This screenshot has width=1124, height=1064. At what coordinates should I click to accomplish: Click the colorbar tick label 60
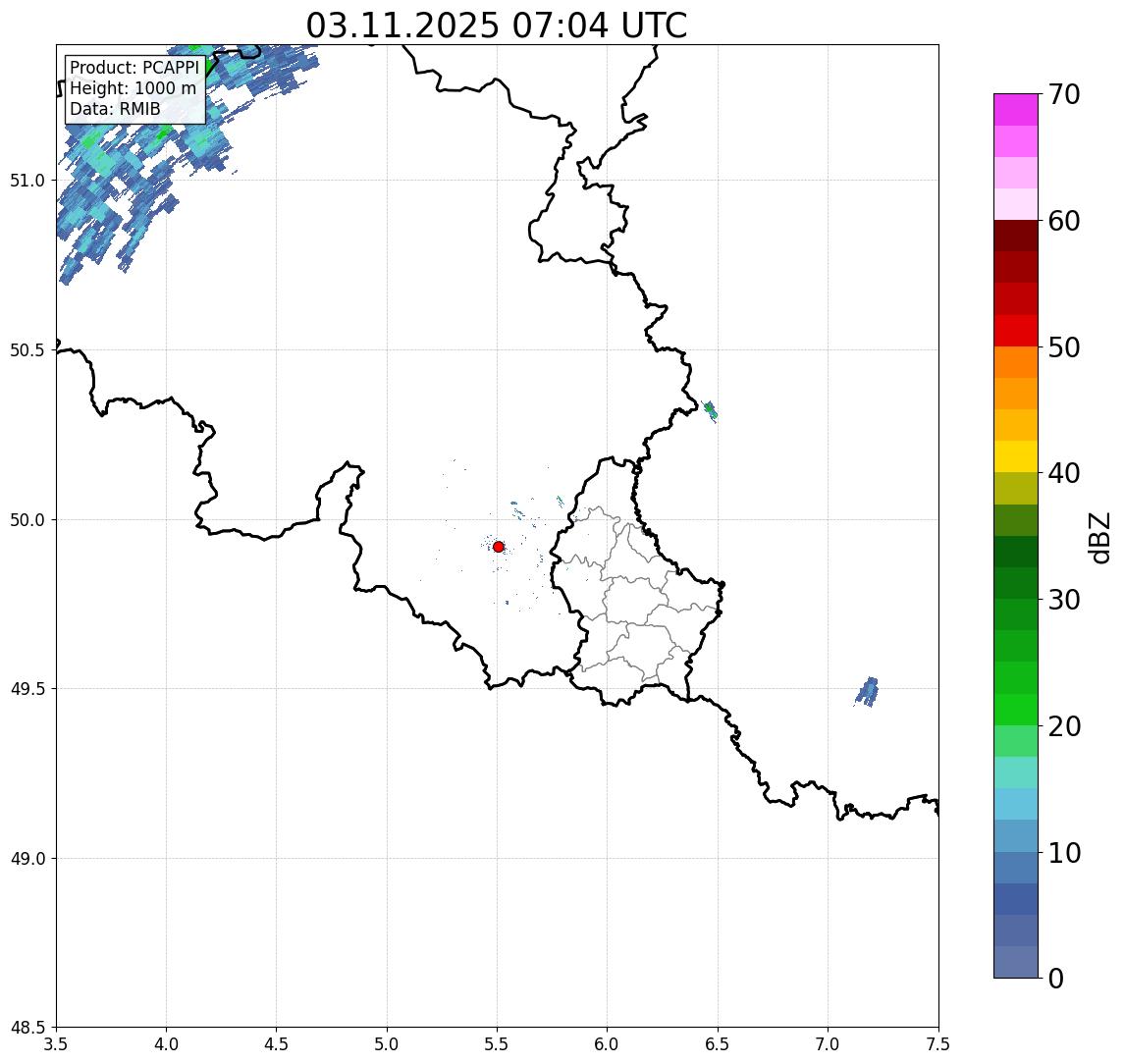[1063, 222]
